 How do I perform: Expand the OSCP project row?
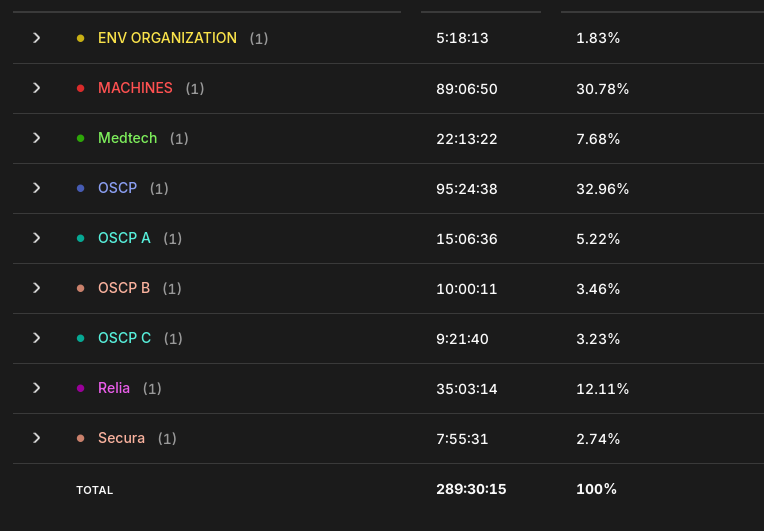[37, 188]
